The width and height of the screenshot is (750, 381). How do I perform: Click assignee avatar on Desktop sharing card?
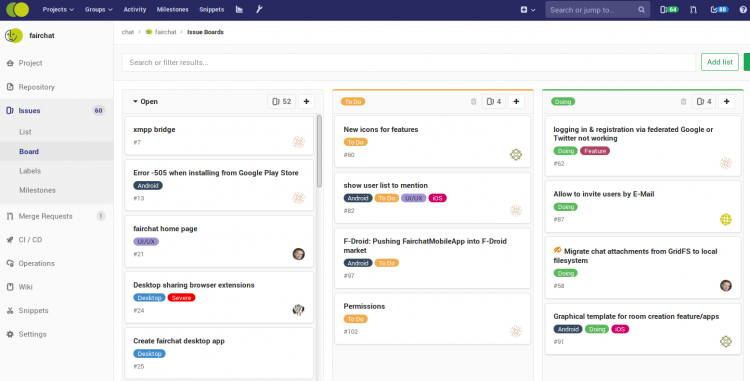[x=298, y=310]
